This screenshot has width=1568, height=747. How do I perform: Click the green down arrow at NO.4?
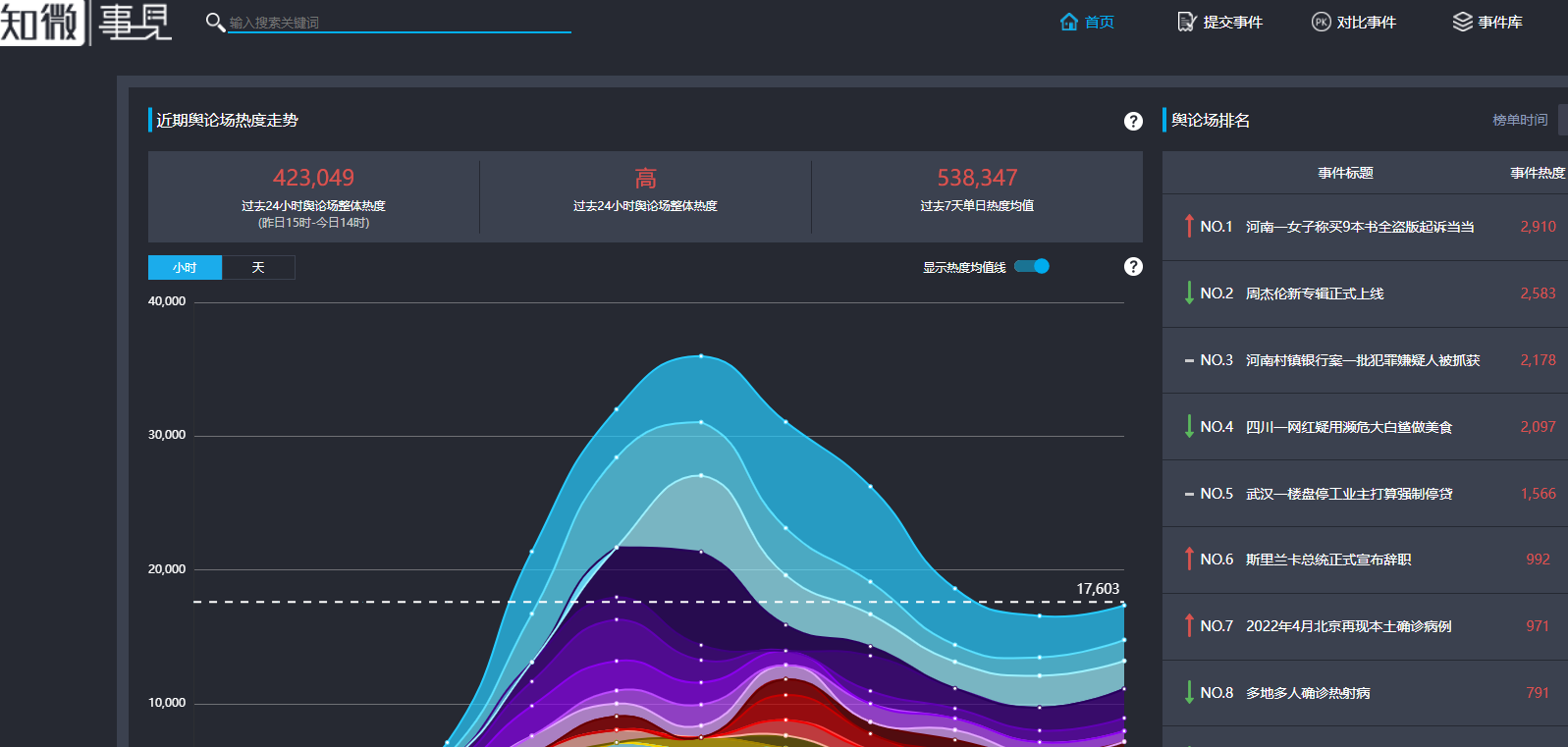[x=1189, y=426]
